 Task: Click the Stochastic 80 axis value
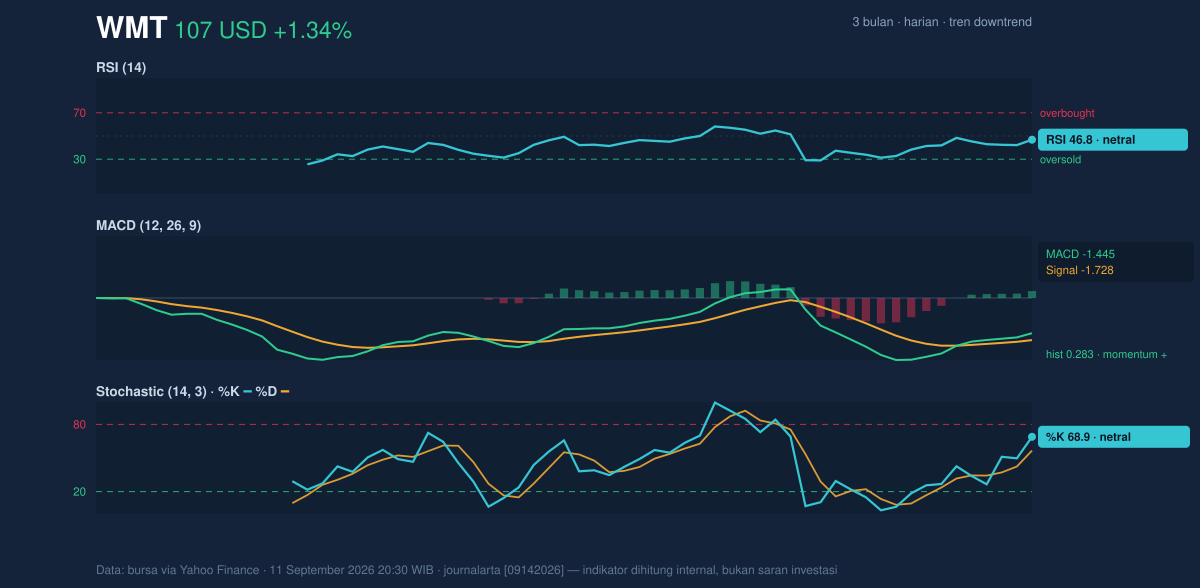point(79,425)
